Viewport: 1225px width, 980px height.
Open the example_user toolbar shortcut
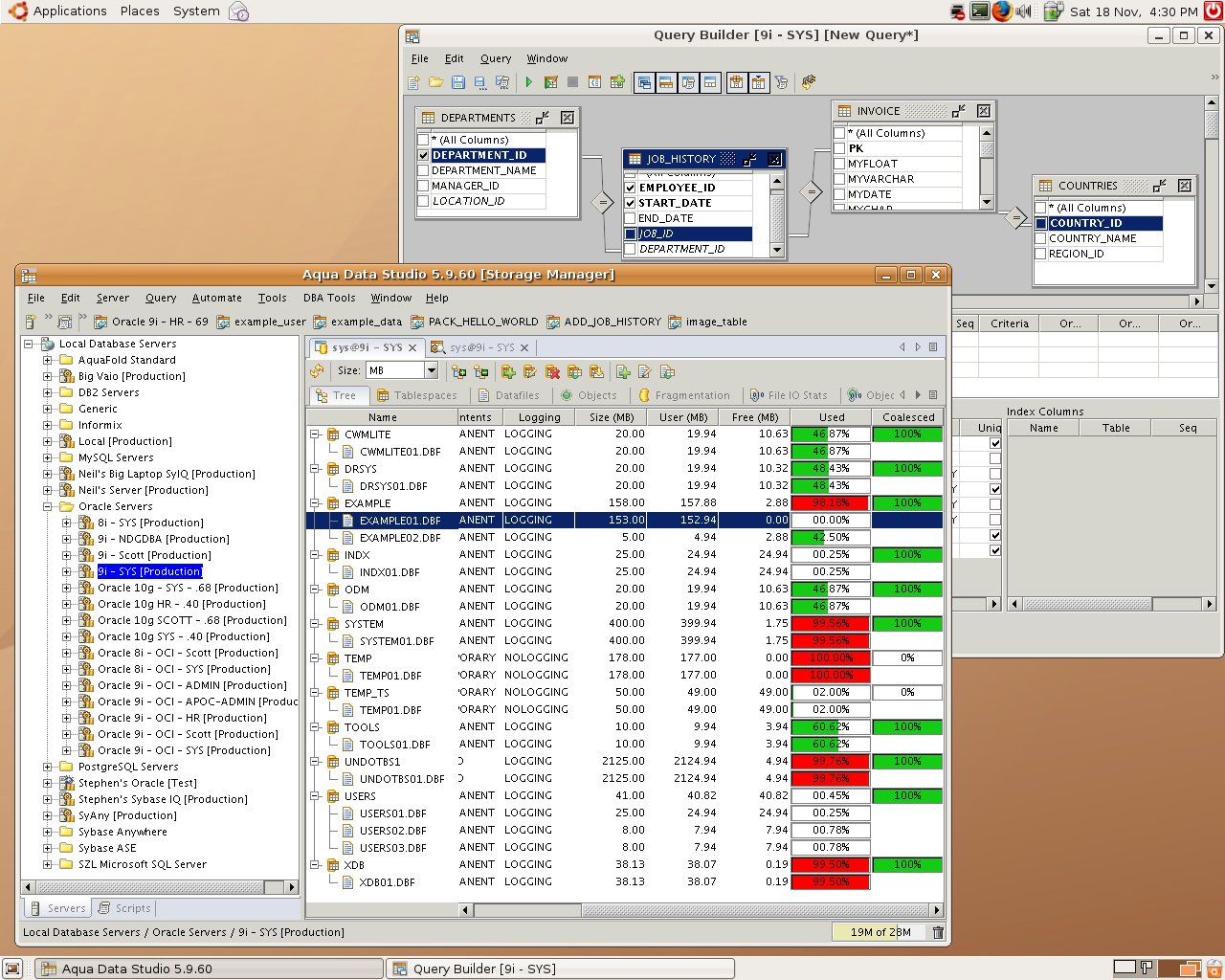click(x=261, y=322)
